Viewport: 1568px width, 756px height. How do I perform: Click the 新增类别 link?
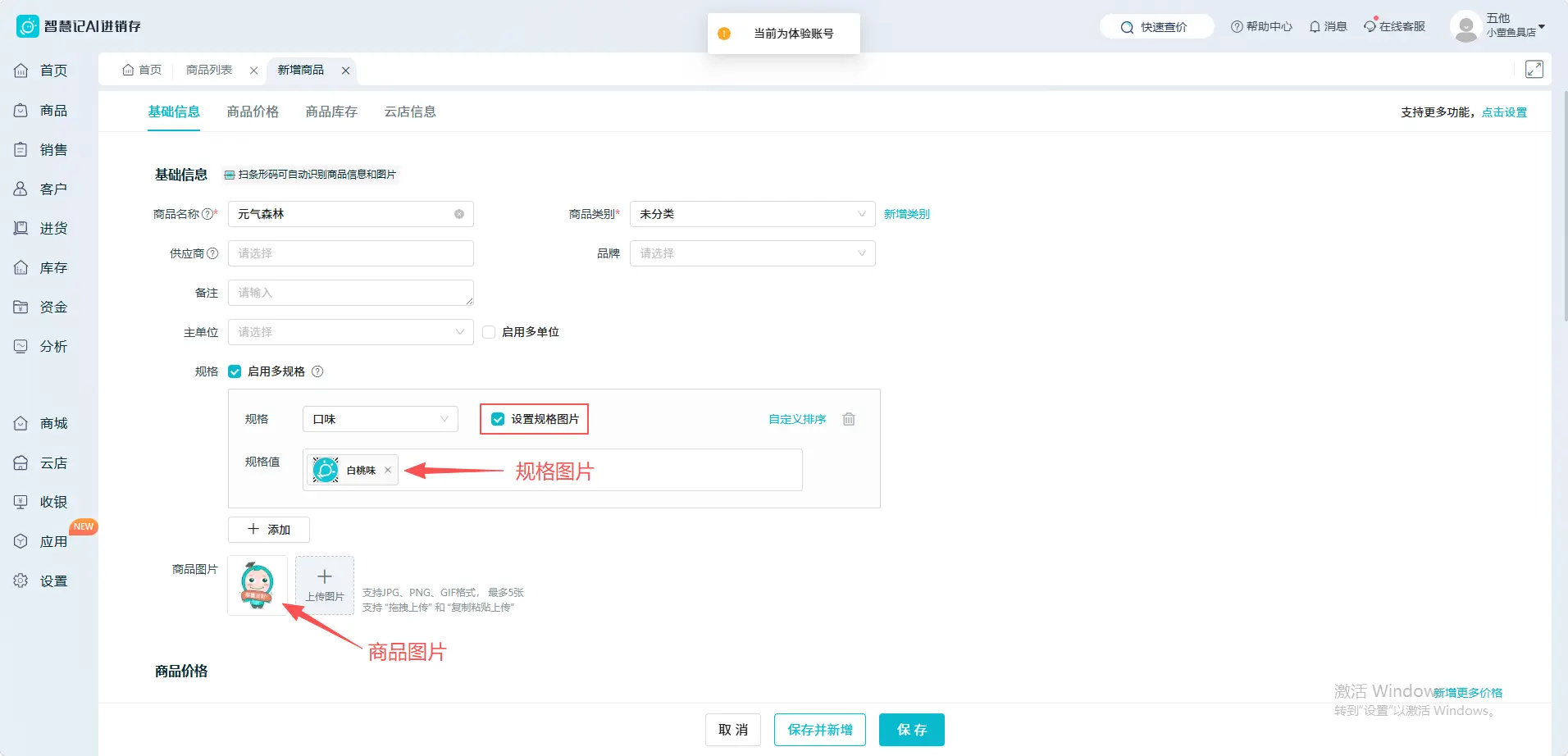coord(906,214)
